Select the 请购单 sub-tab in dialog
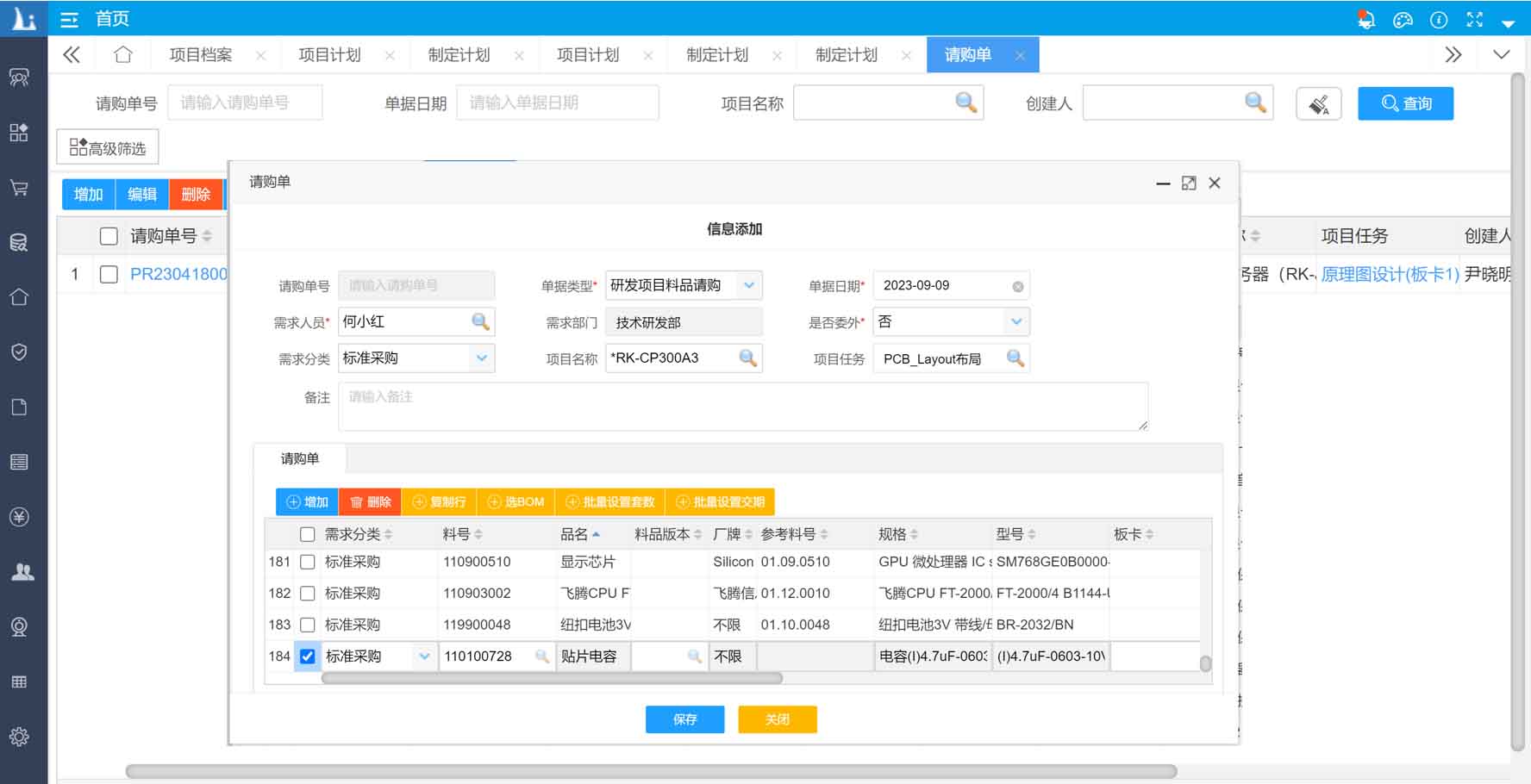Viewport: 1531px width, 784px height. [x=300, y=458]
